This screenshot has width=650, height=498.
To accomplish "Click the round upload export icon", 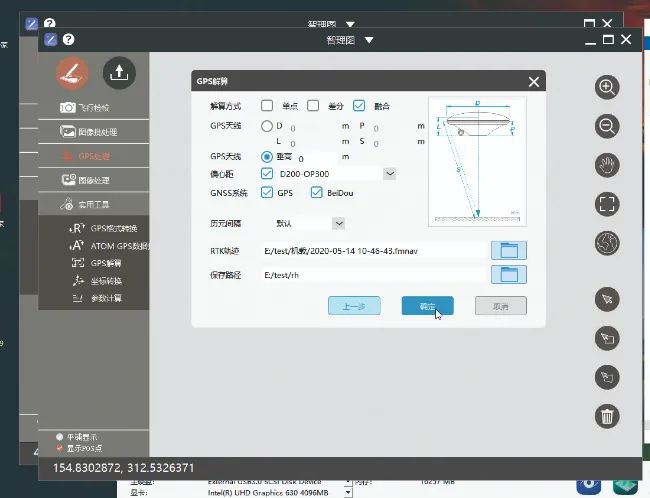I will (119, 73).
